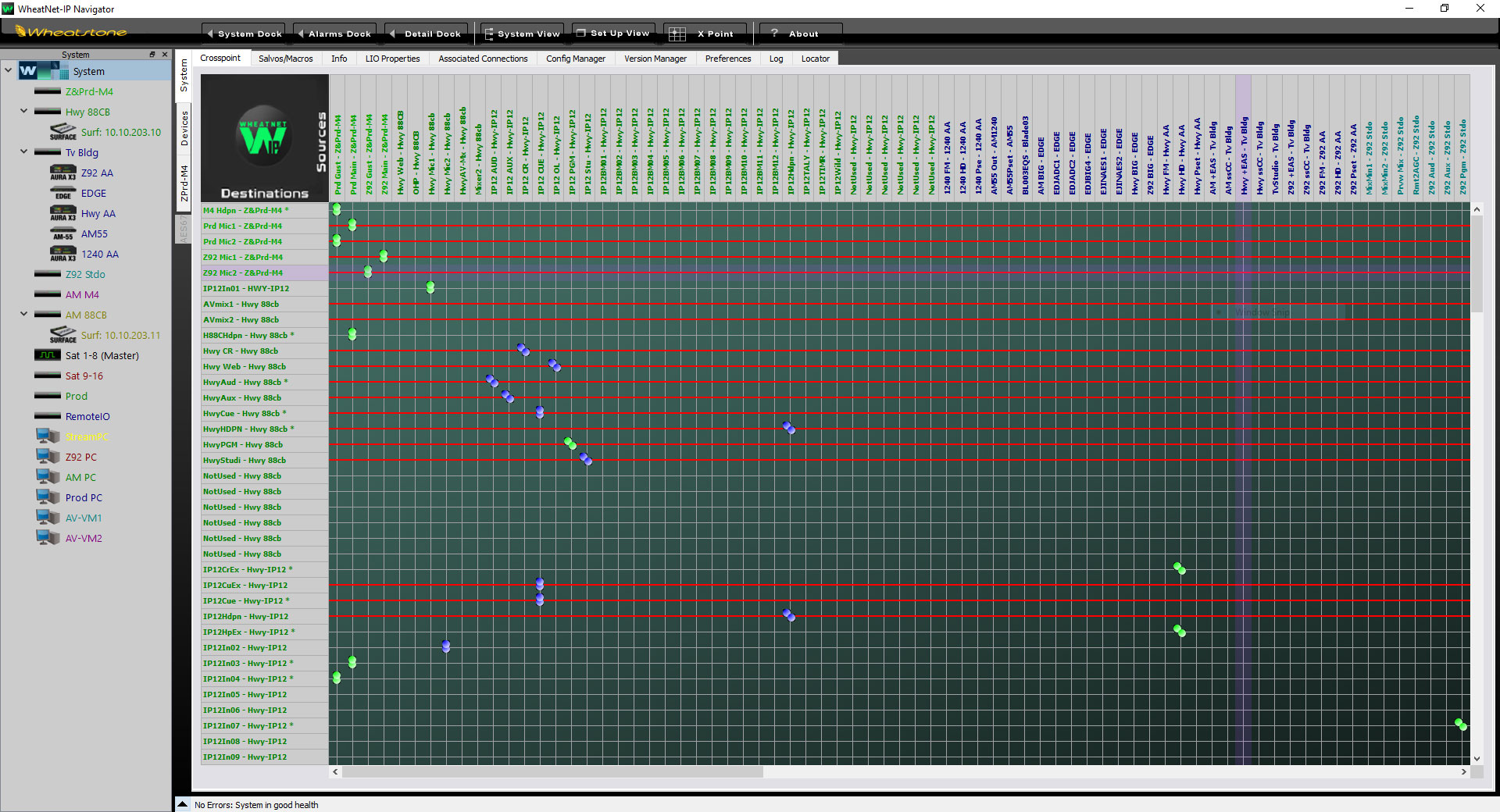Click the crosspoint on IP12In01 row
Image resolution: width=1500 pixels, height=812 pixels.
point(430,287)
